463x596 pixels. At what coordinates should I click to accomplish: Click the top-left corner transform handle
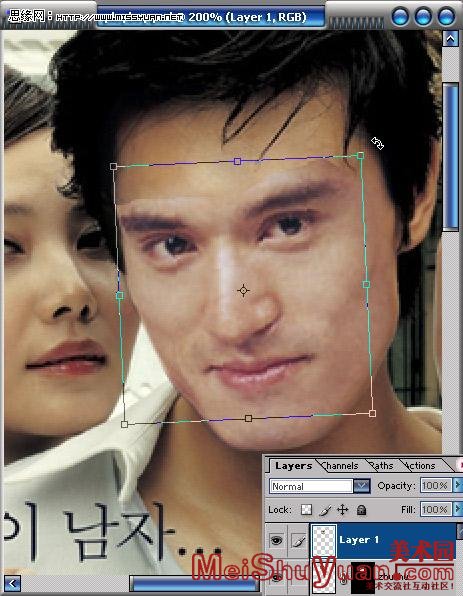click(x=113, y=166)
